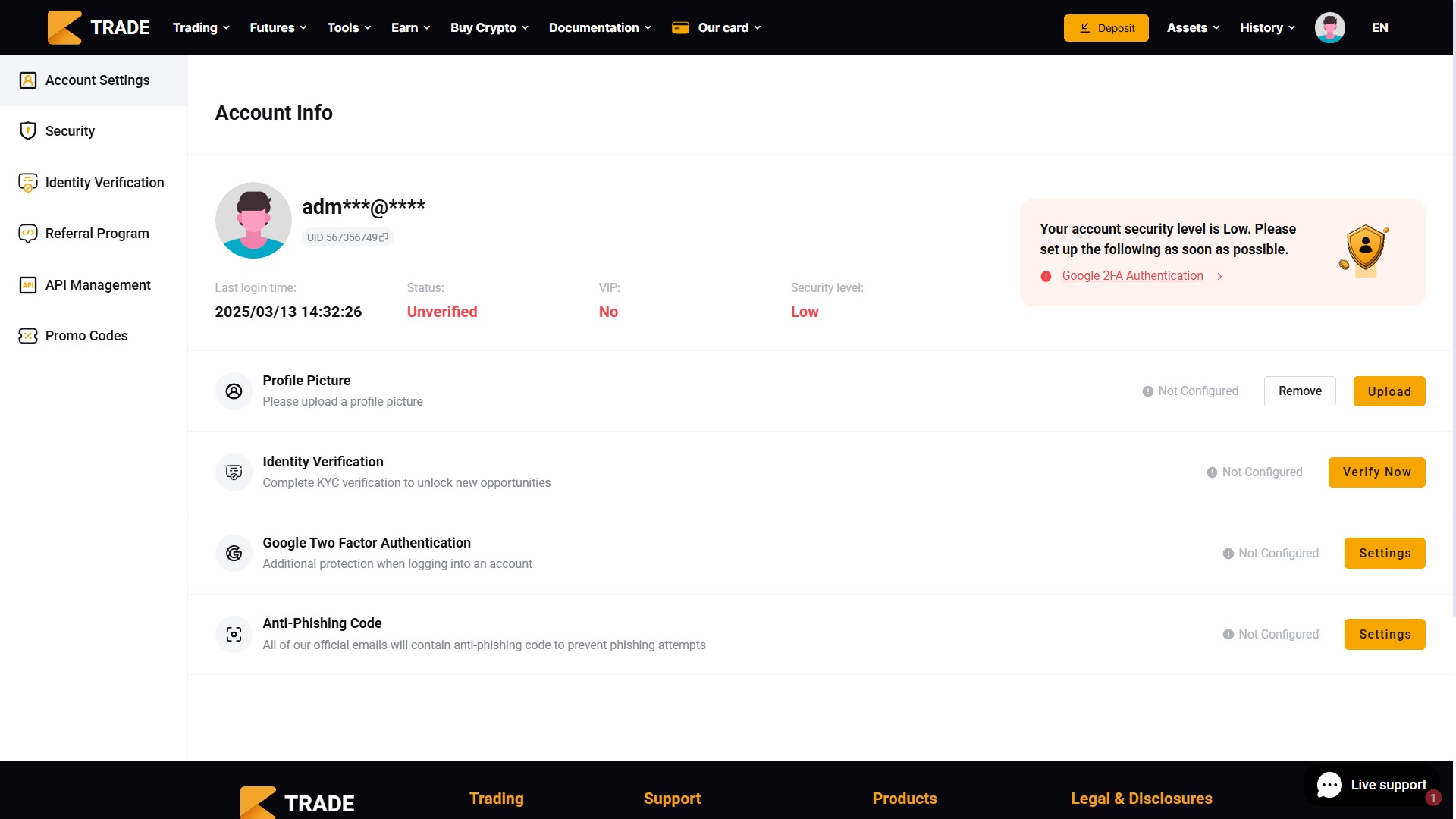Click the TRADE logo in header
This screenshot has height=819, width=1456.
tap(99, 28)
